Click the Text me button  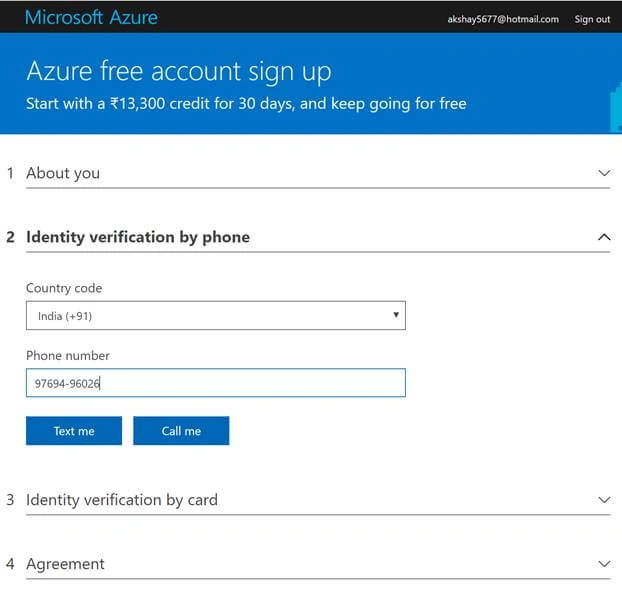tap(74, 431)
